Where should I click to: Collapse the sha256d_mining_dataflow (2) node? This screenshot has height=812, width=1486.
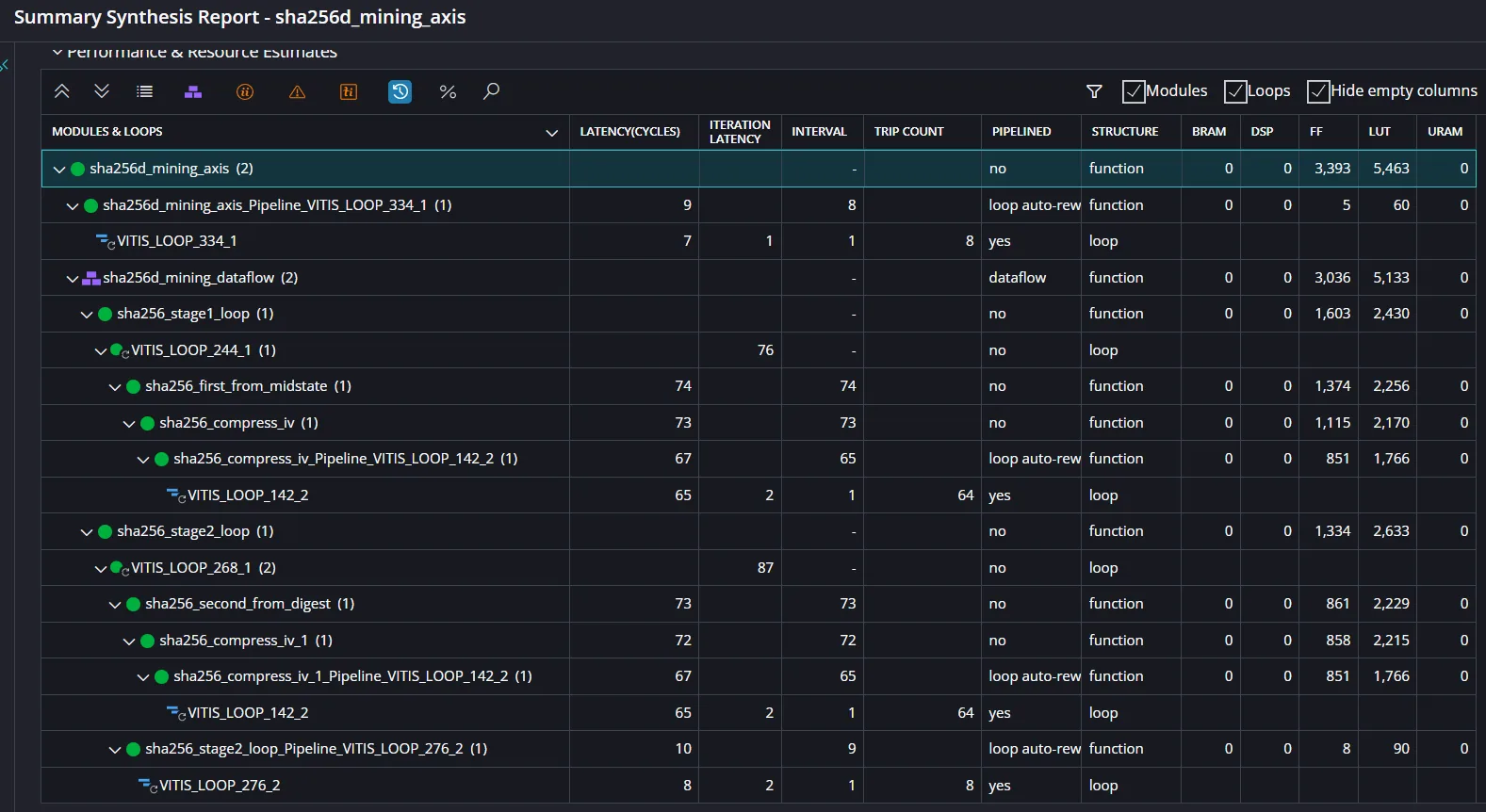coord(73,278)
